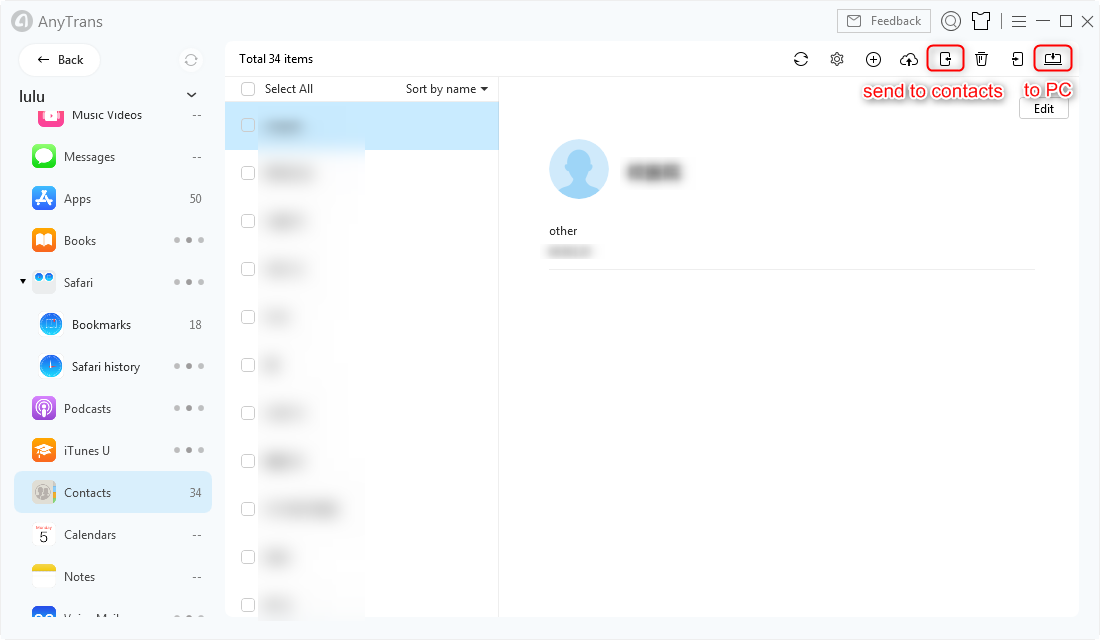The image size is (1100, 640).
Task: Open the 'send to contacts' export icon
Action: tap(945, 59)
